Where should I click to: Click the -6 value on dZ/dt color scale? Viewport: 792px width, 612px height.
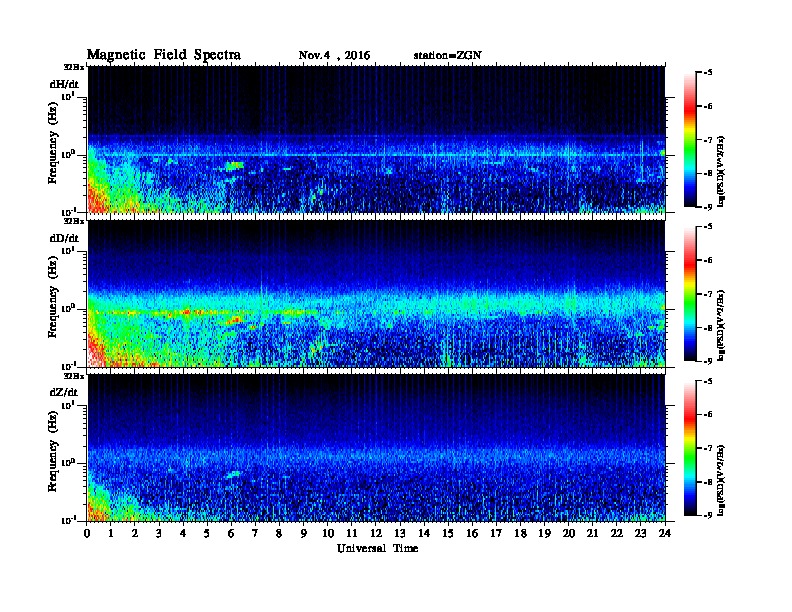(x=708, y=415)
